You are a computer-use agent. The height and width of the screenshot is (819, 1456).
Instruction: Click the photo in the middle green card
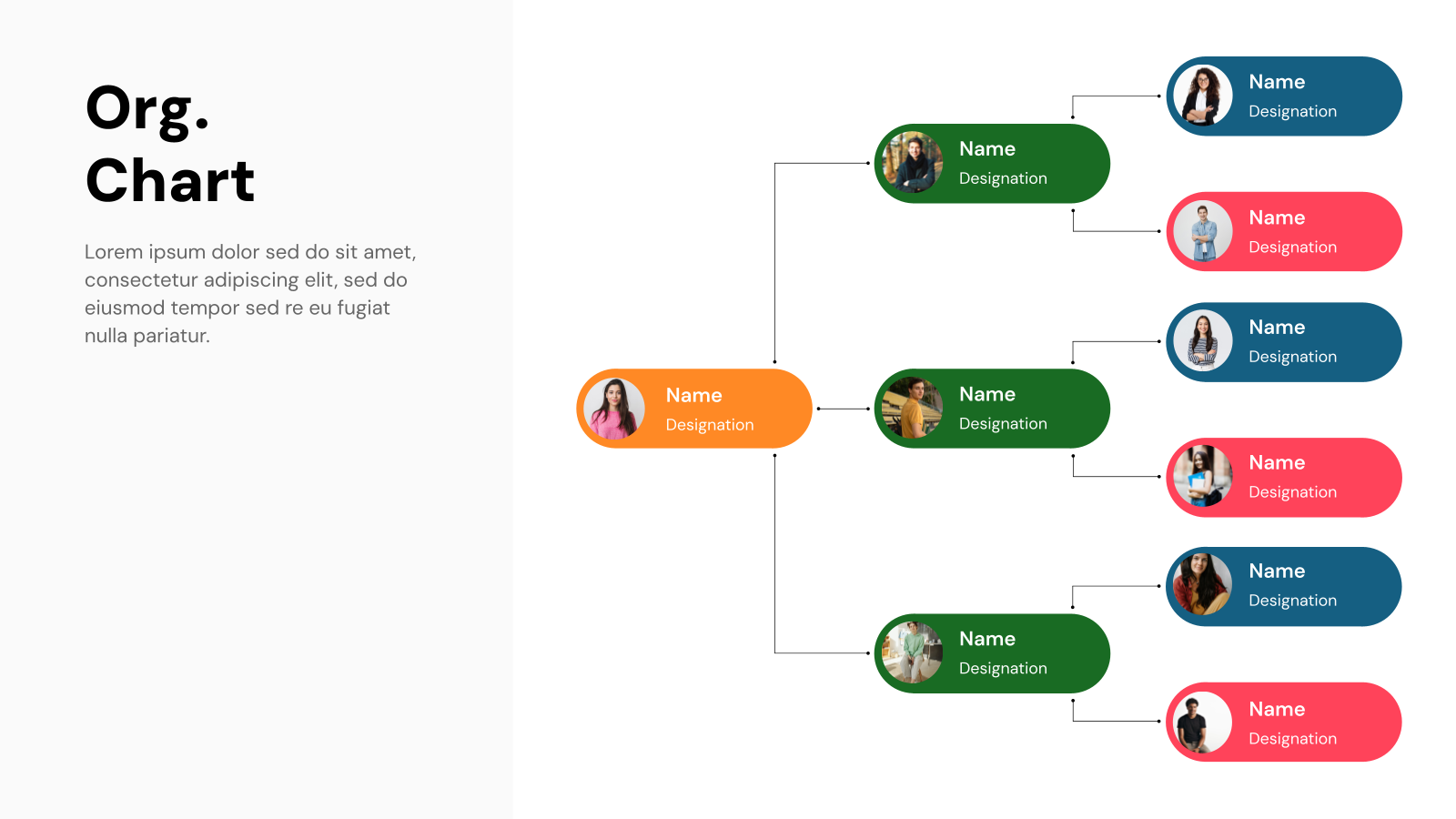[913, 408]
